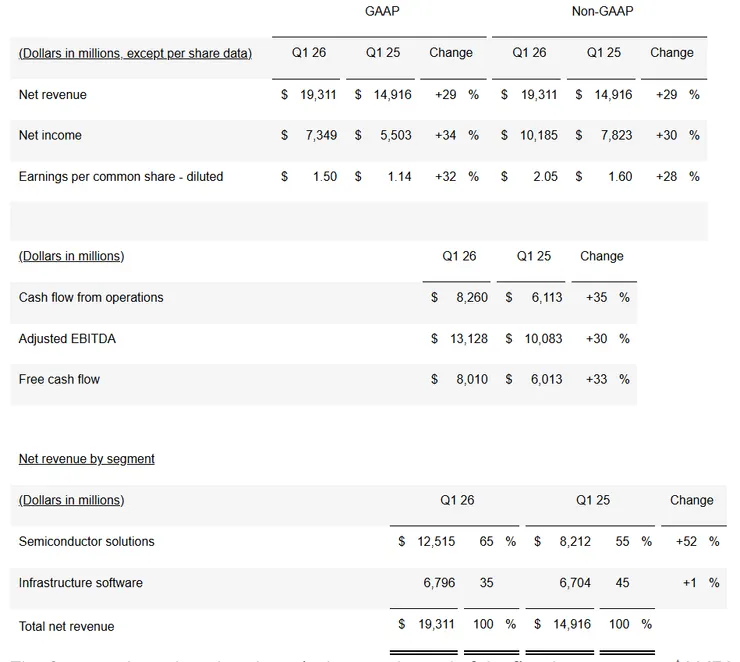This screenshot has width=740, height=662.
Task: Select the 'Semiconductor solutions' segment label
Action: pyautogui.click(x=87, y=541)
